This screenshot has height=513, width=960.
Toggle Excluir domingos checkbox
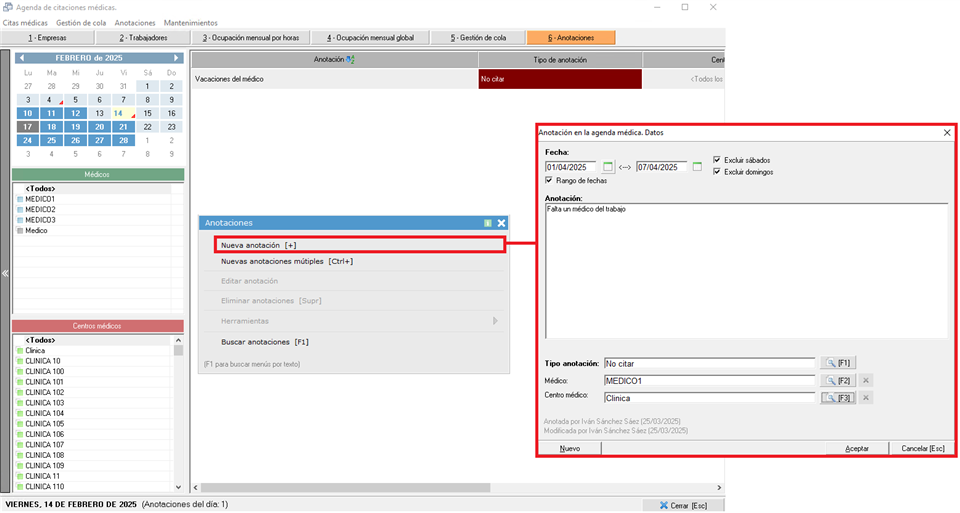tap(717, 172)
